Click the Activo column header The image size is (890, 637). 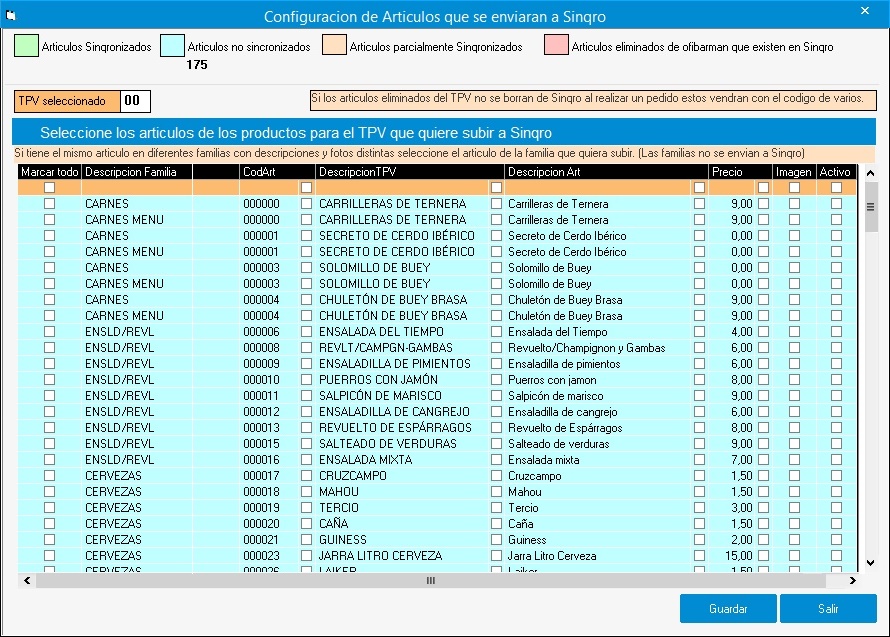point(836,172)
